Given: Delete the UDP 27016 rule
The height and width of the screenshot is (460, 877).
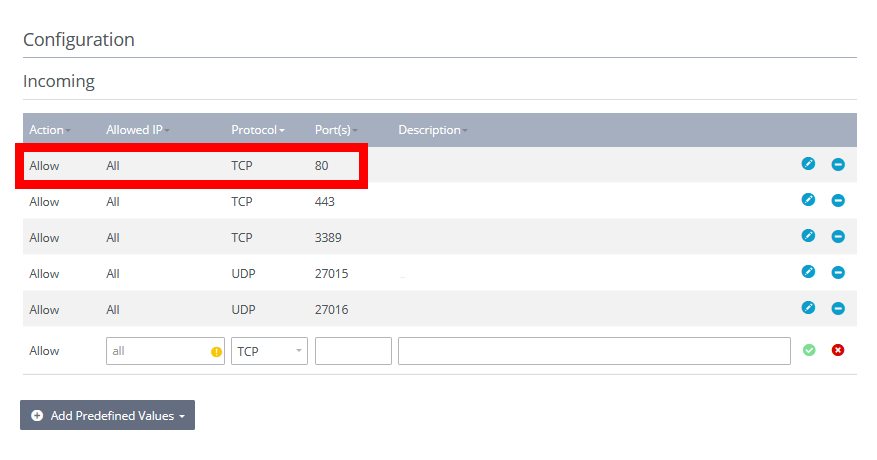Looking at the screenshot, I should (x=838, y=308).
